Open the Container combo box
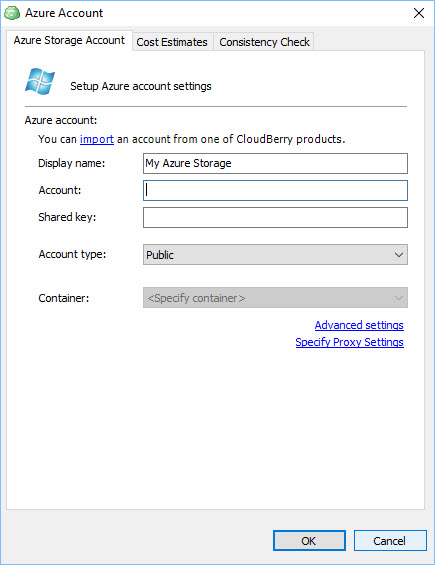 pyautogui.click(x=275, y=298)
